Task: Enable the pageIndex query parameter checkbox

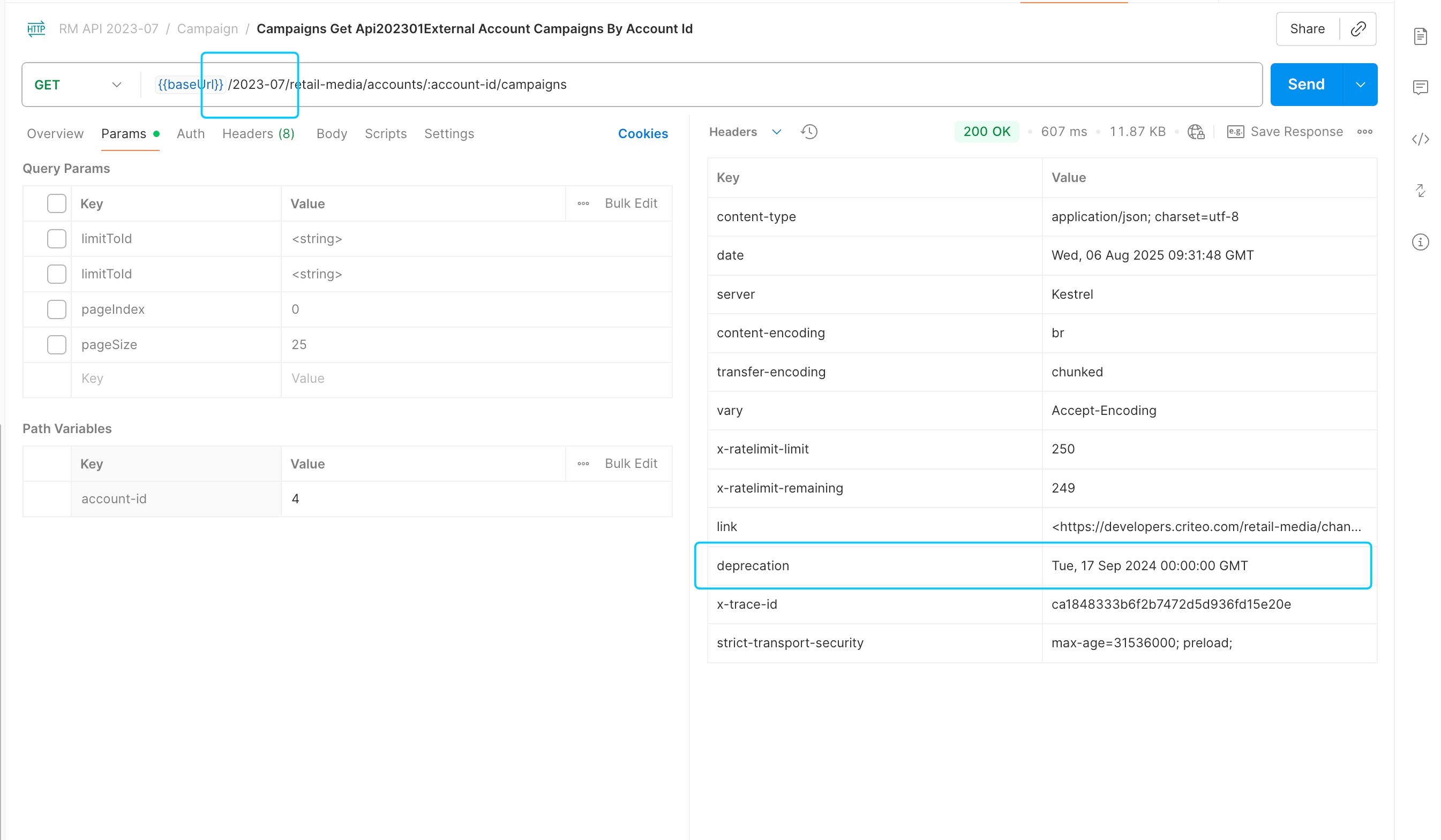Action: tap(57, 309)
